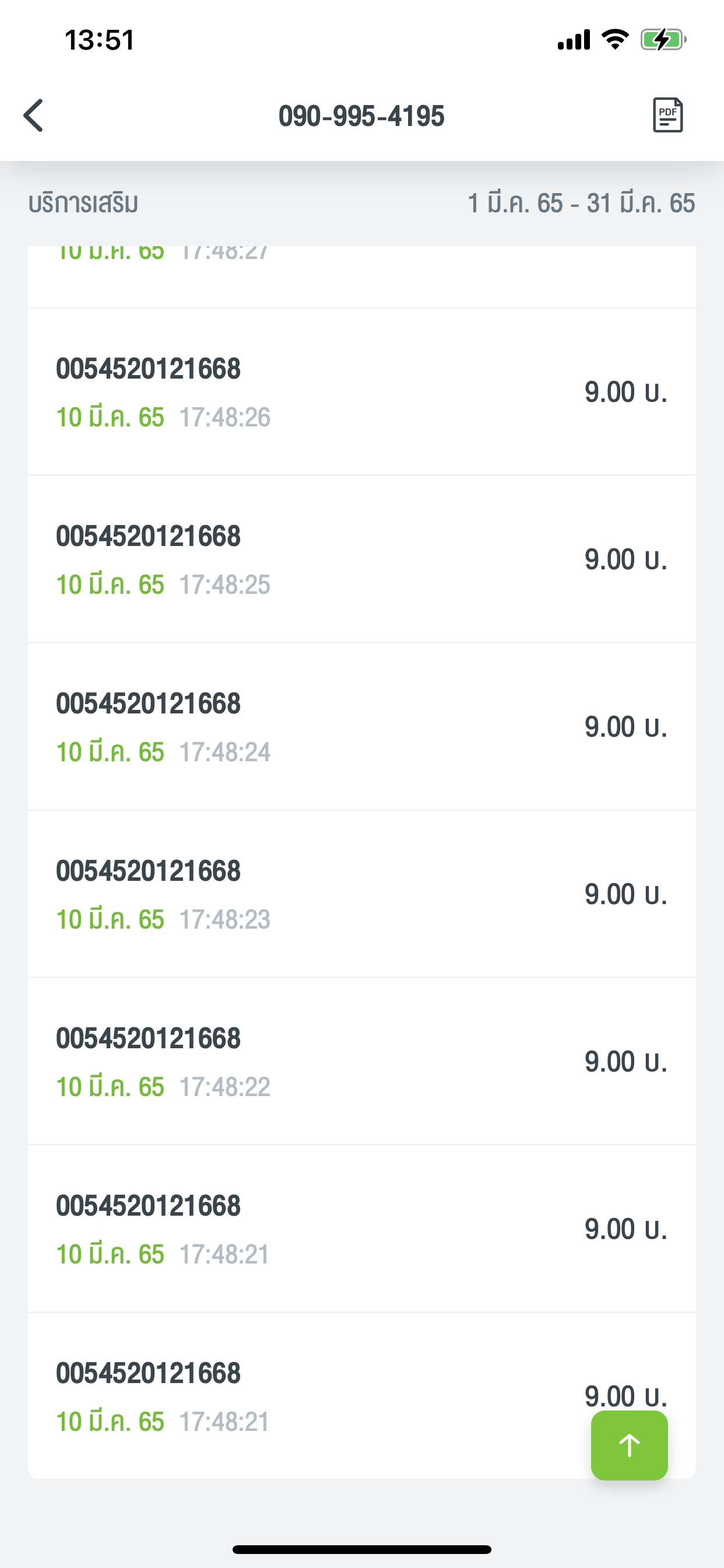Open the transaction timed 17:48:26
This screenshot has height=1568, width=724.
tap(361, 392)
